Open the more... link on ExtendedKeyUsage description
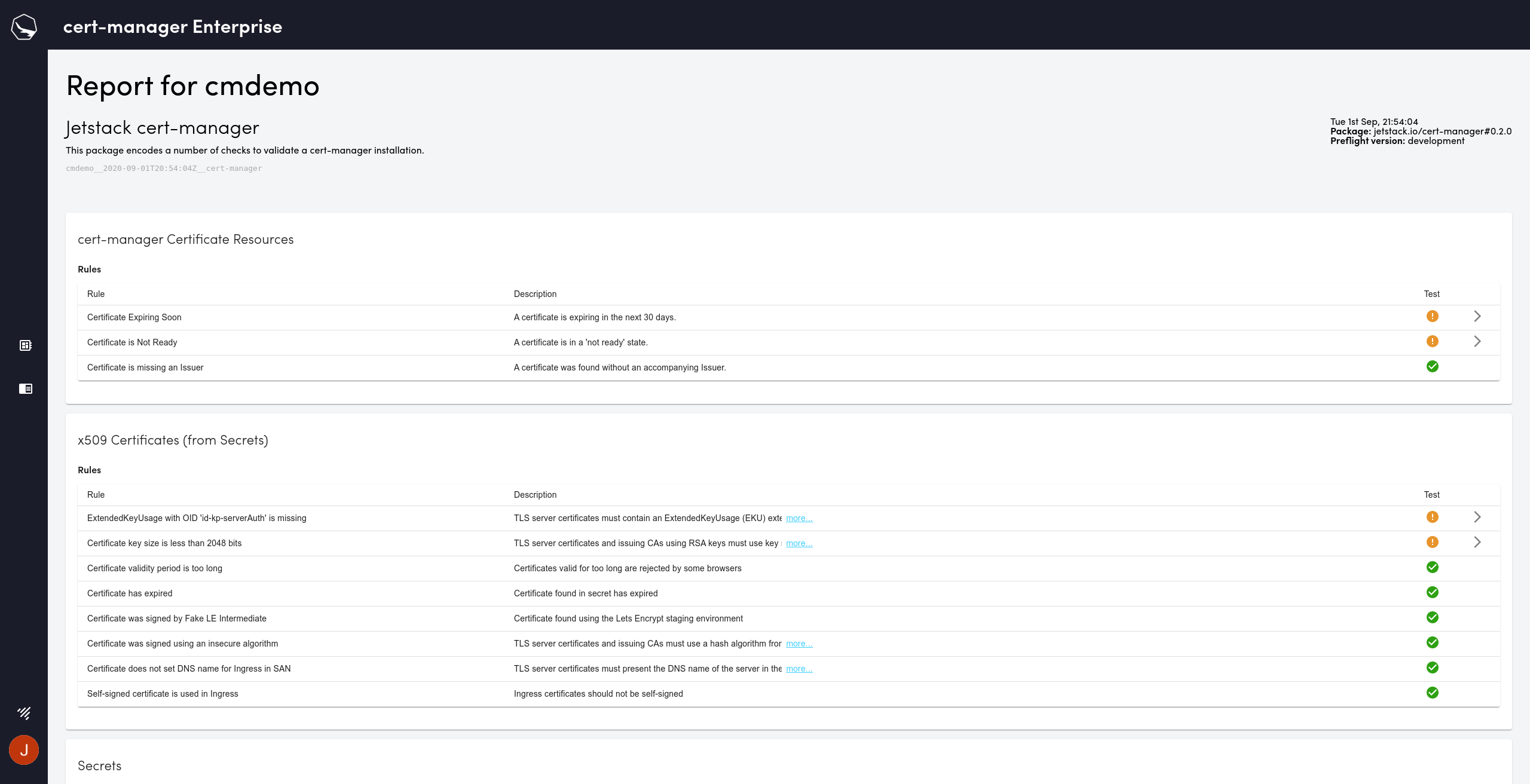 tap(799, 518)
